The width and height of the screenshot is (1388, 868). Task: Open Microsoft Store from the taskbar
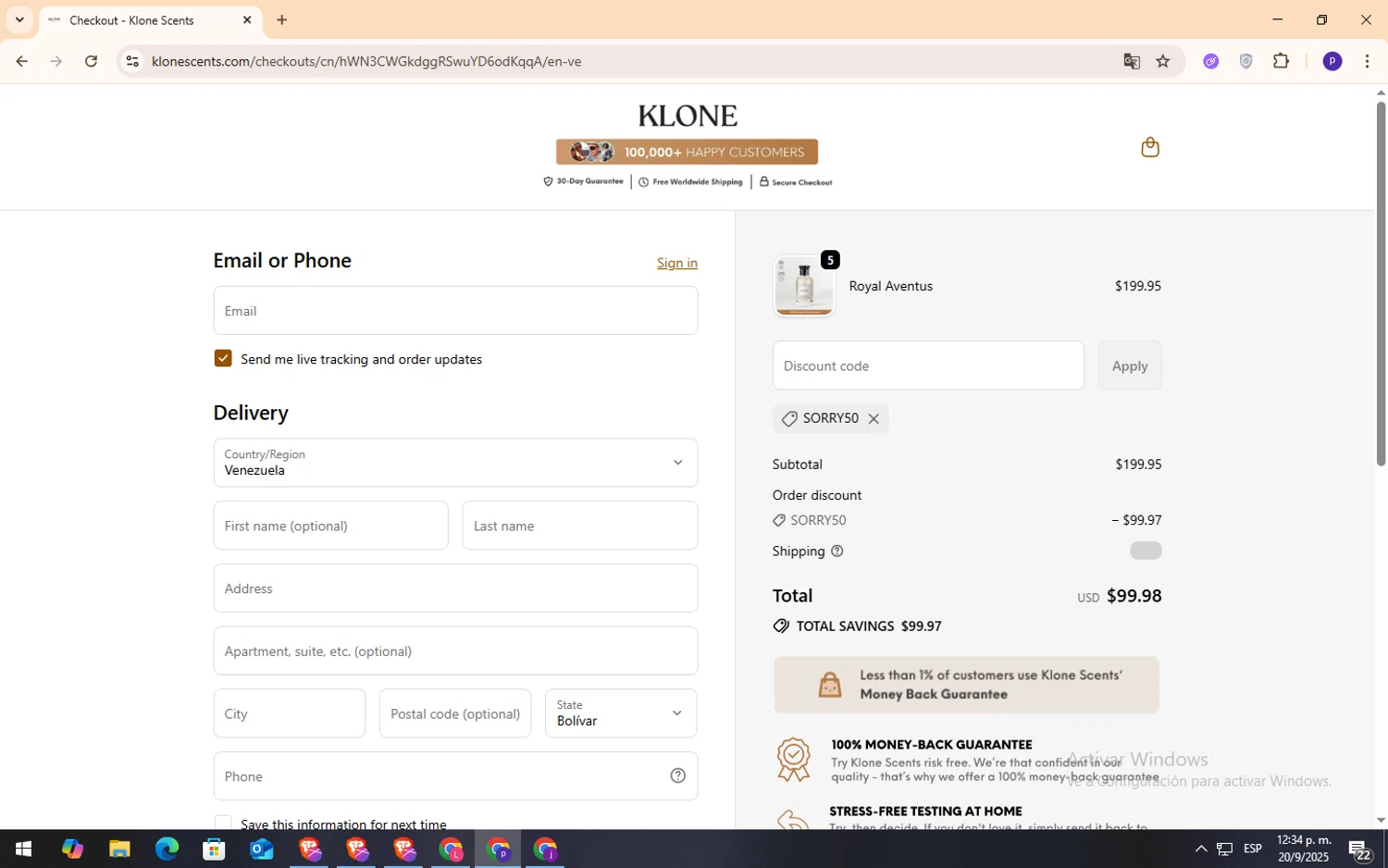point(214,849)
